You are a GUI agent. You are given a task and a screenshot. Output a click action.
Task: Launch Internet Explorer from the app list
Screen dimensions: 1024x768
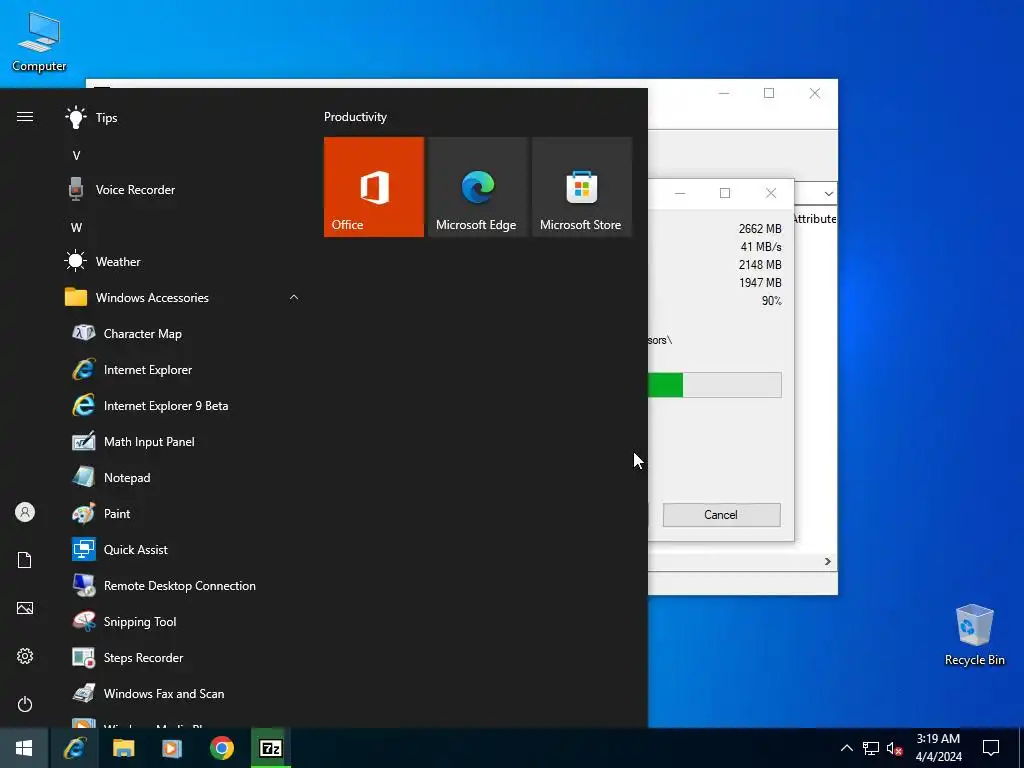183,370
